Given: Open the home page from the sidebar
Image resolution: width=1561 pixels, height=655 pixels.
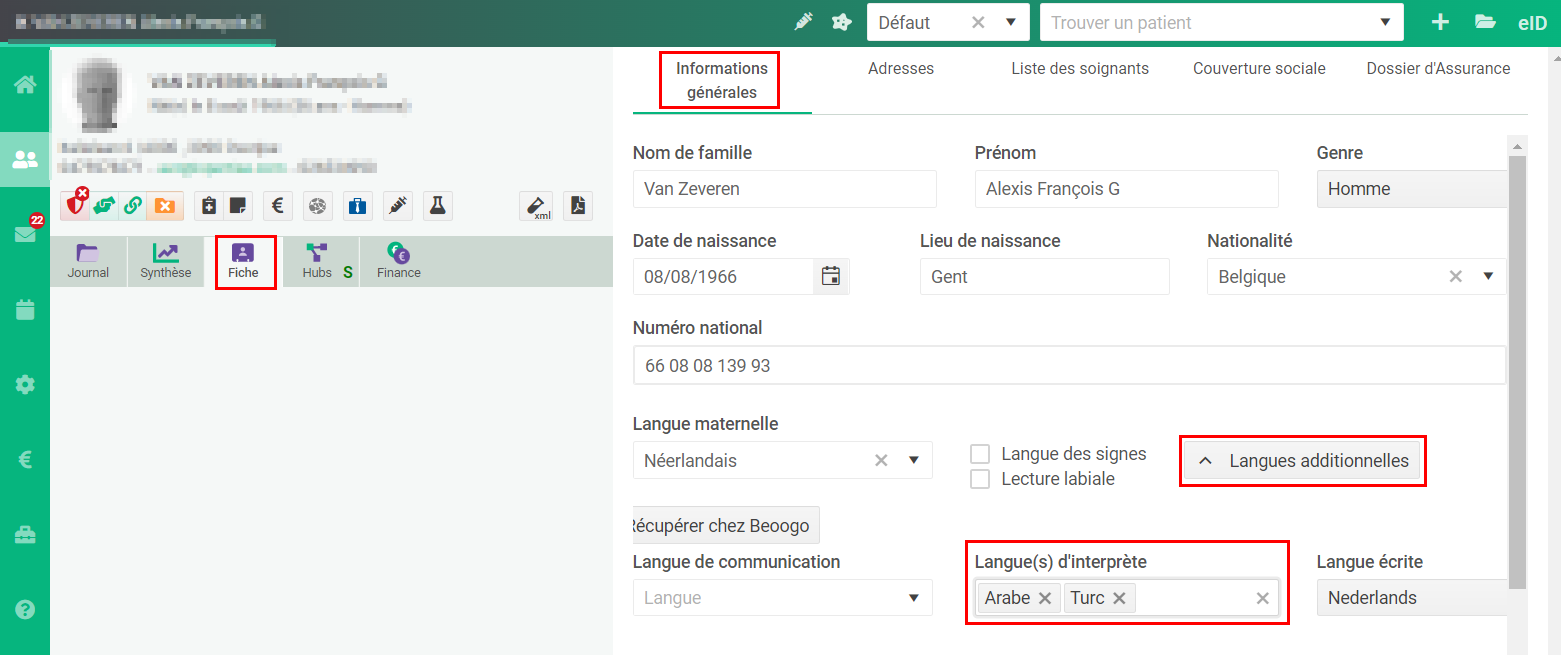Looking at the screenshot, I should (x=25, y=84).
